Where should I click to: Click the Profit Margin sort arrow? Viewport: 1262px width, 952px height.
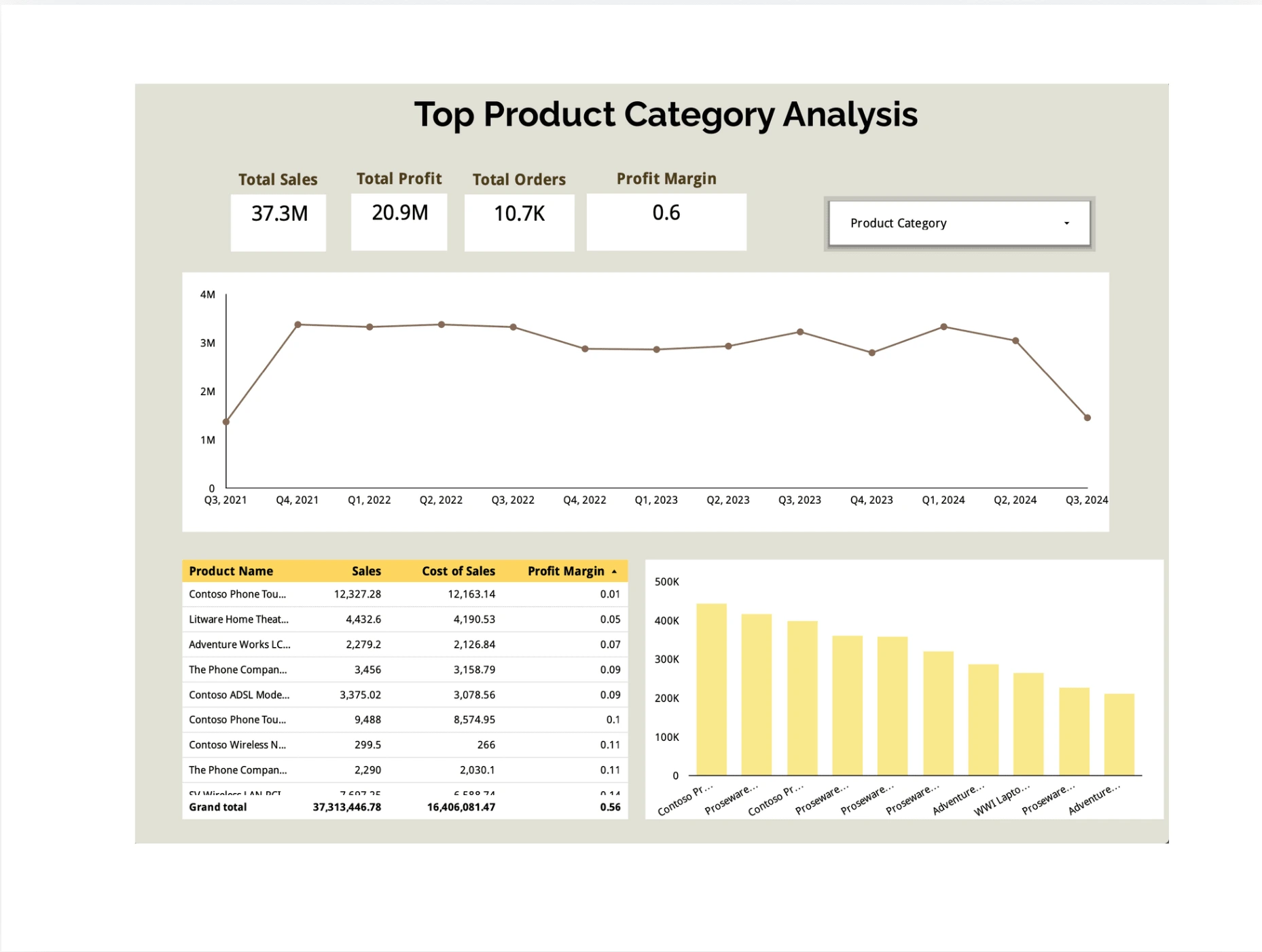coord(614,572)
